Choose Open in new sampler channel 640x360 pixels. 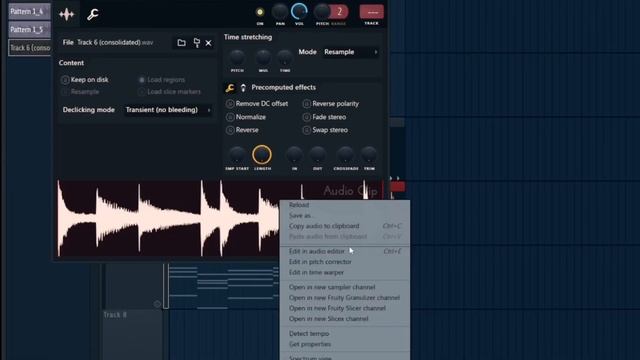(x=345, y=287)
